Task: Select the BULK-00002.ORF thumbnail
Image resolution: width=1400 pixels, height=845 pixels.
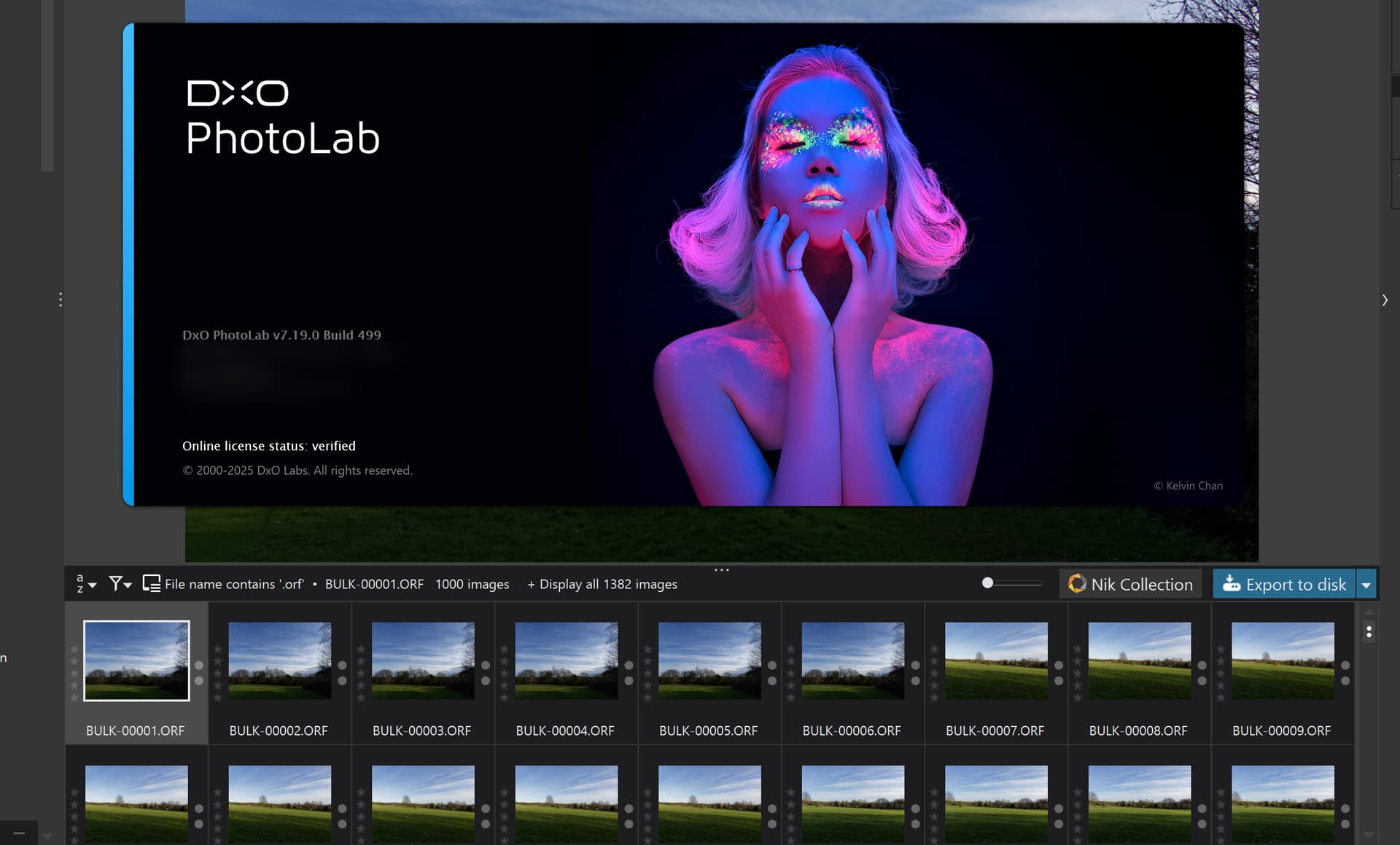Action: [x=279, y=661]
